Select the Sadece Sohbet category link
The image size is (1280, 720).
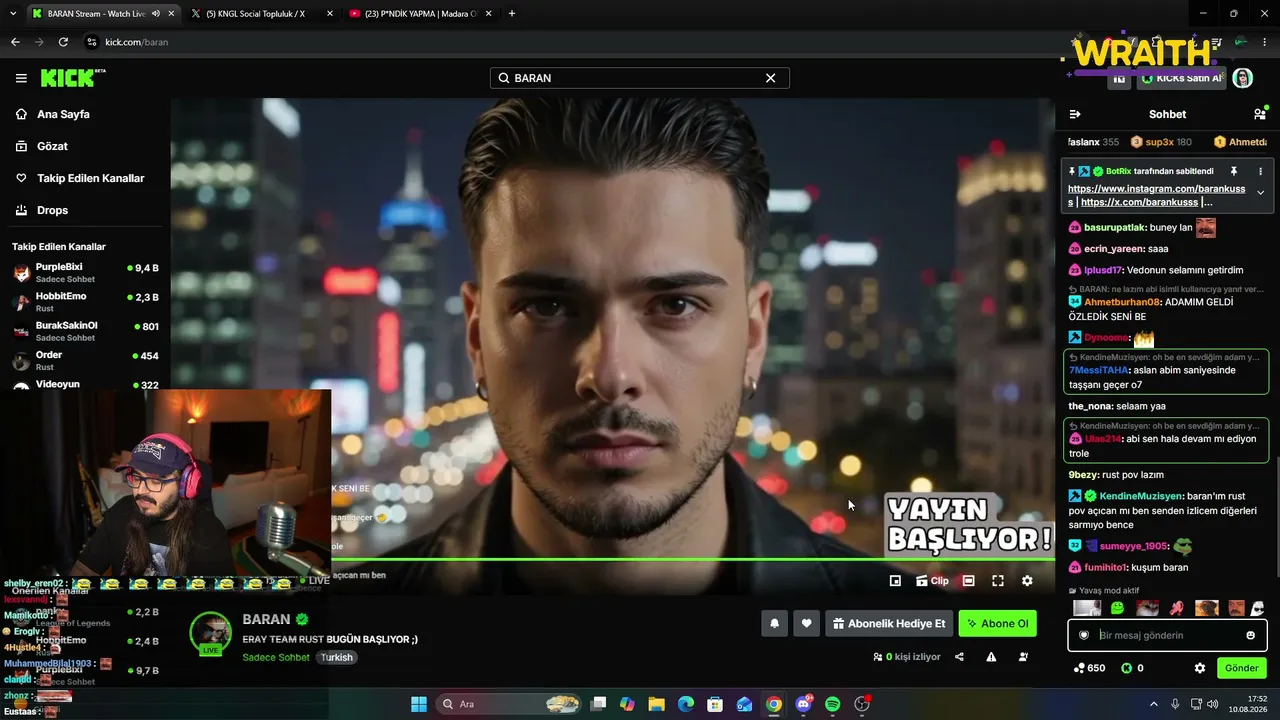(x=276, y=657)
